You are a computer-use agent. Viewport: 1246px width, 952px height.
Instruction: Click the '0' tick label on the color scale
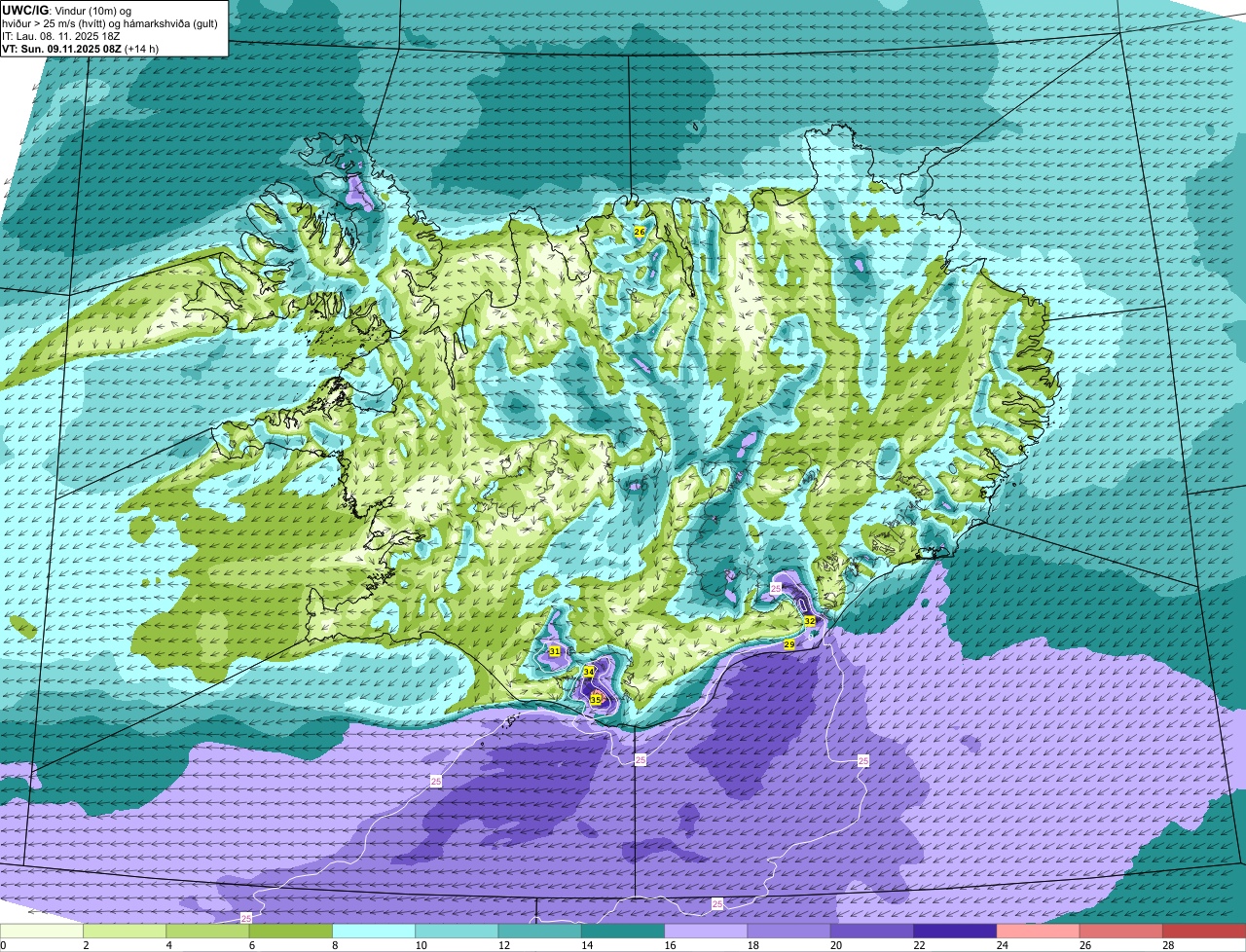point(3,945)
